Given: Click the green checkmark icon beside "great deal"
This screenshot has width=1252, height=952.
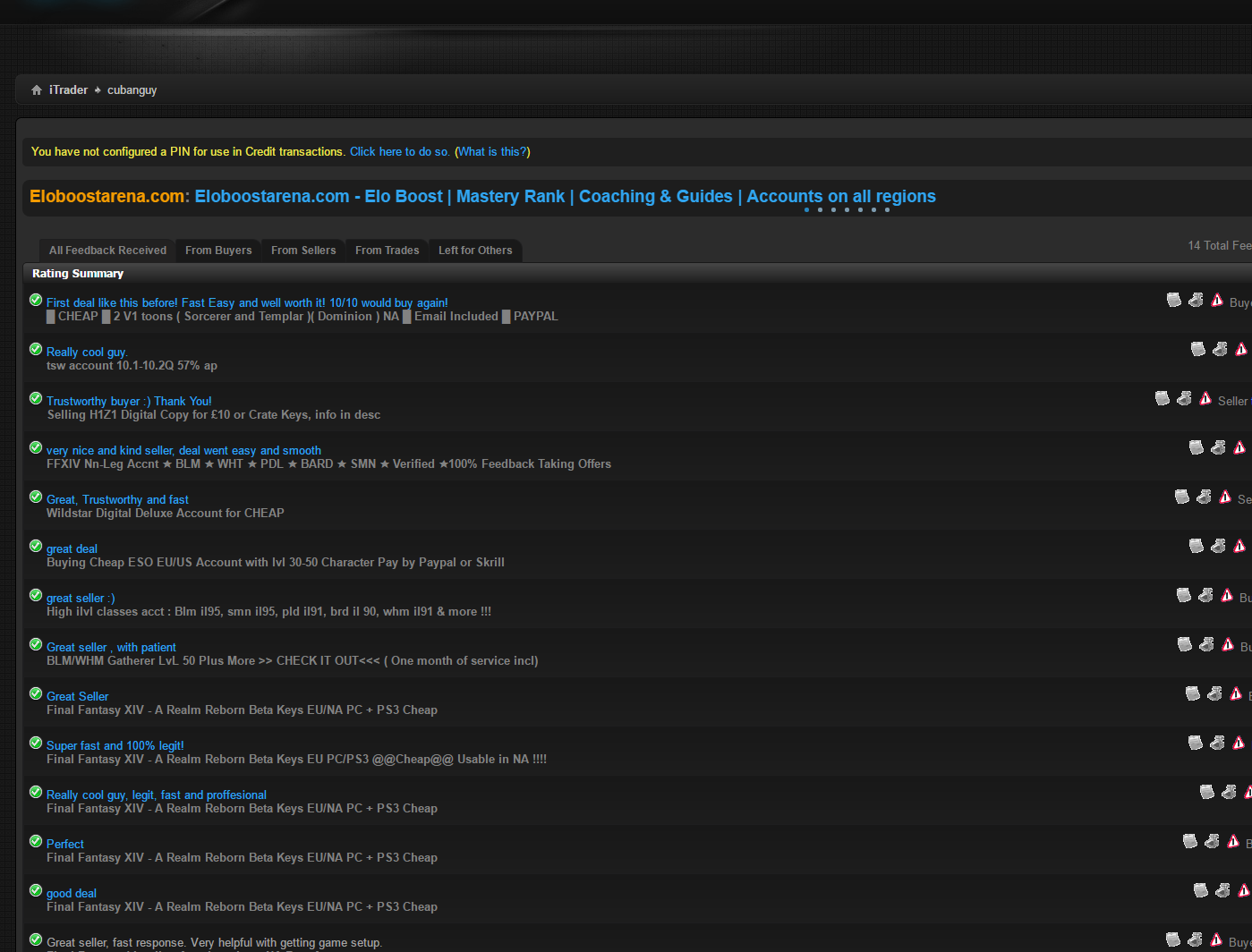Looking at the screenshot, I should pos(36,546).
